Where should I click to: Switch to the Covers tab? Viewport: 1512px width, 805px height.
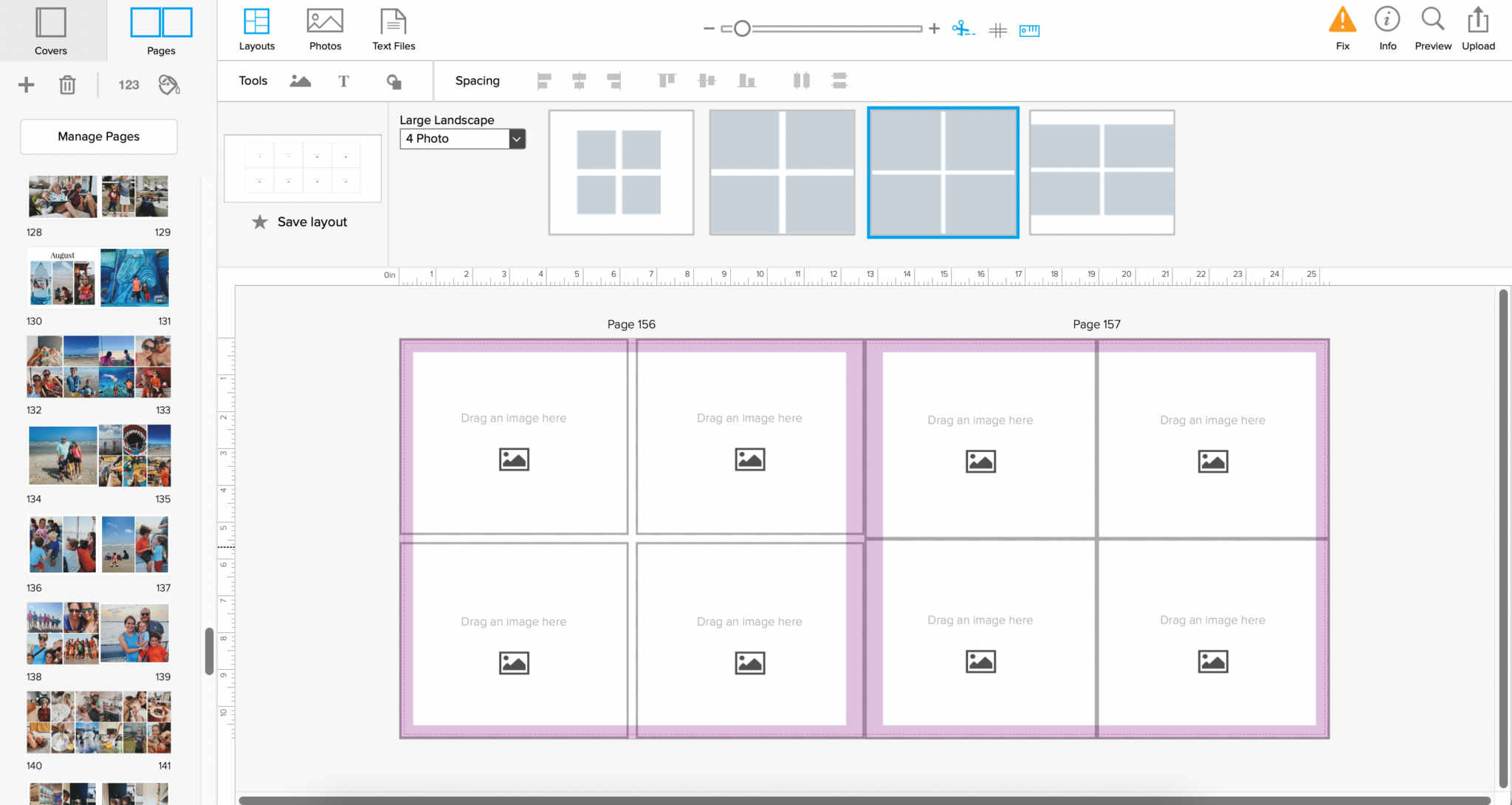coord(51,31)
